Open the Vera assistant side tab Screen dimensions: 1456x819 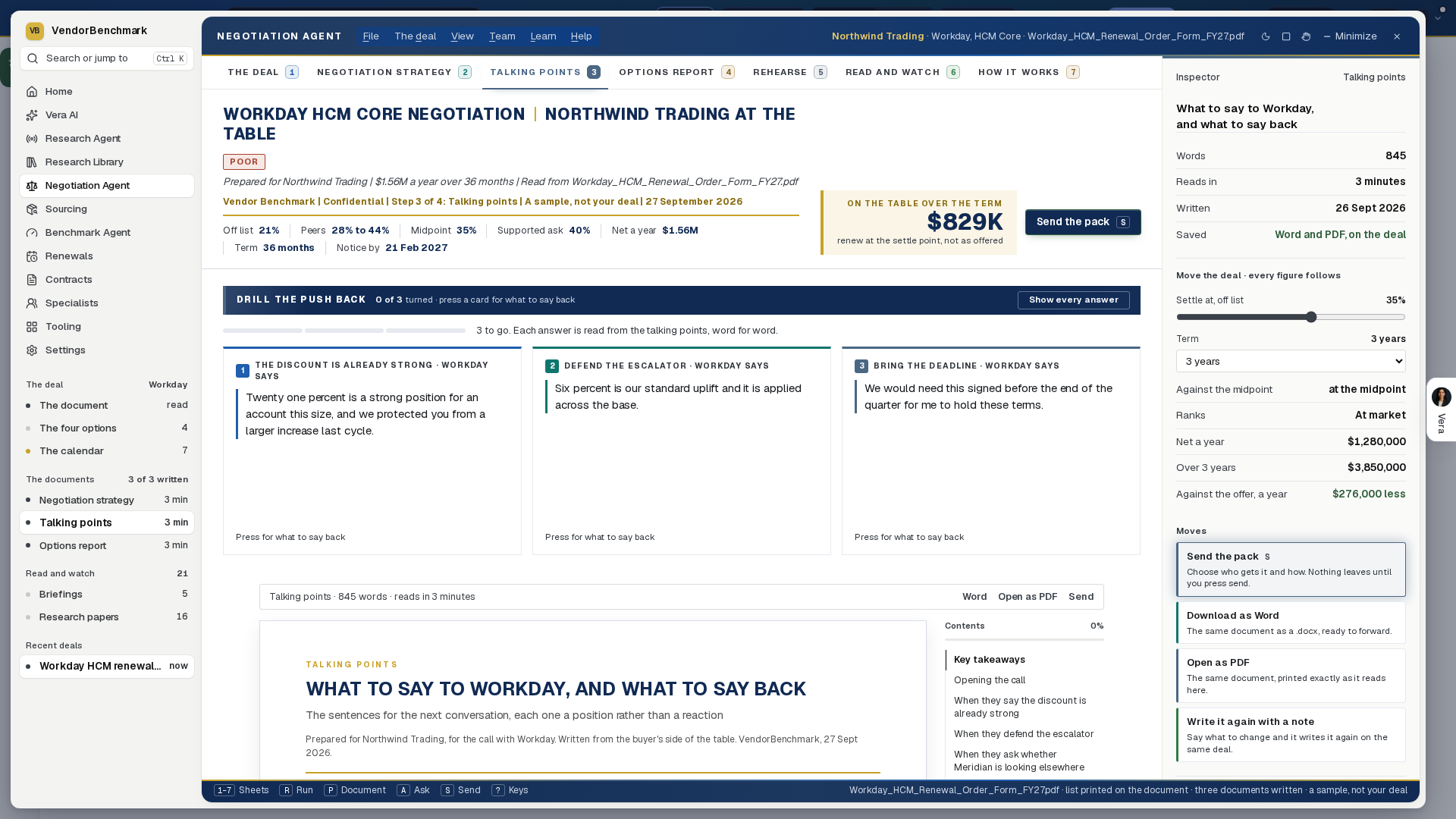point(1441,409)
